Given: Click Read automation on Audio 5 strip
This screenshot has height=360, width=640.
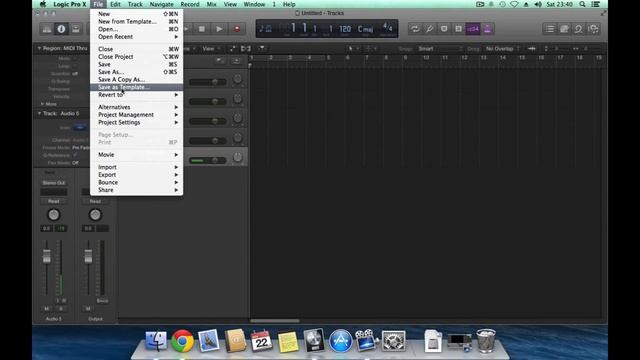Looking at the screenshot, I should tap(54, 201).
